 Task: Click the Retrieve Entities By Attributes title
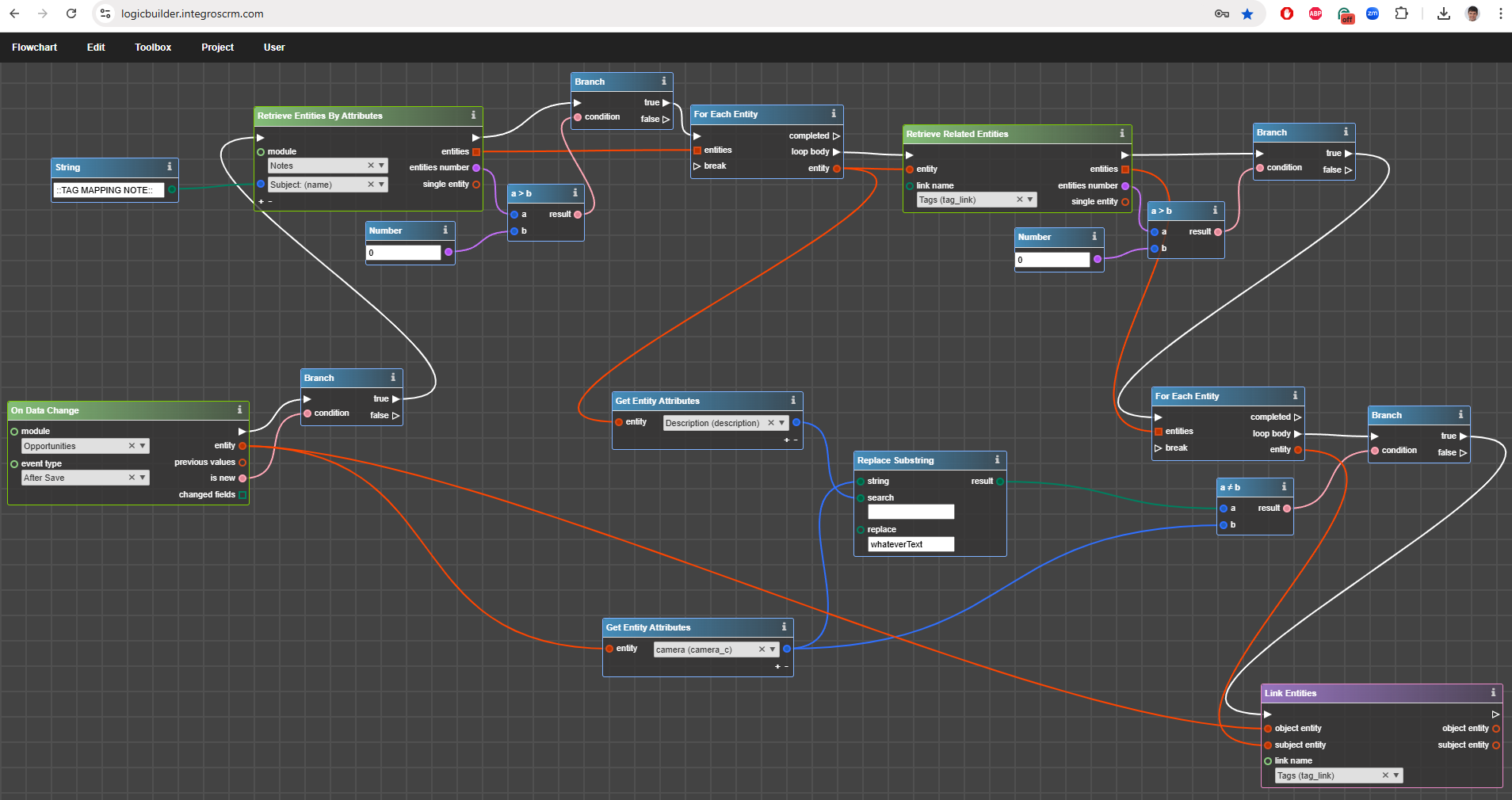(320, 116)
